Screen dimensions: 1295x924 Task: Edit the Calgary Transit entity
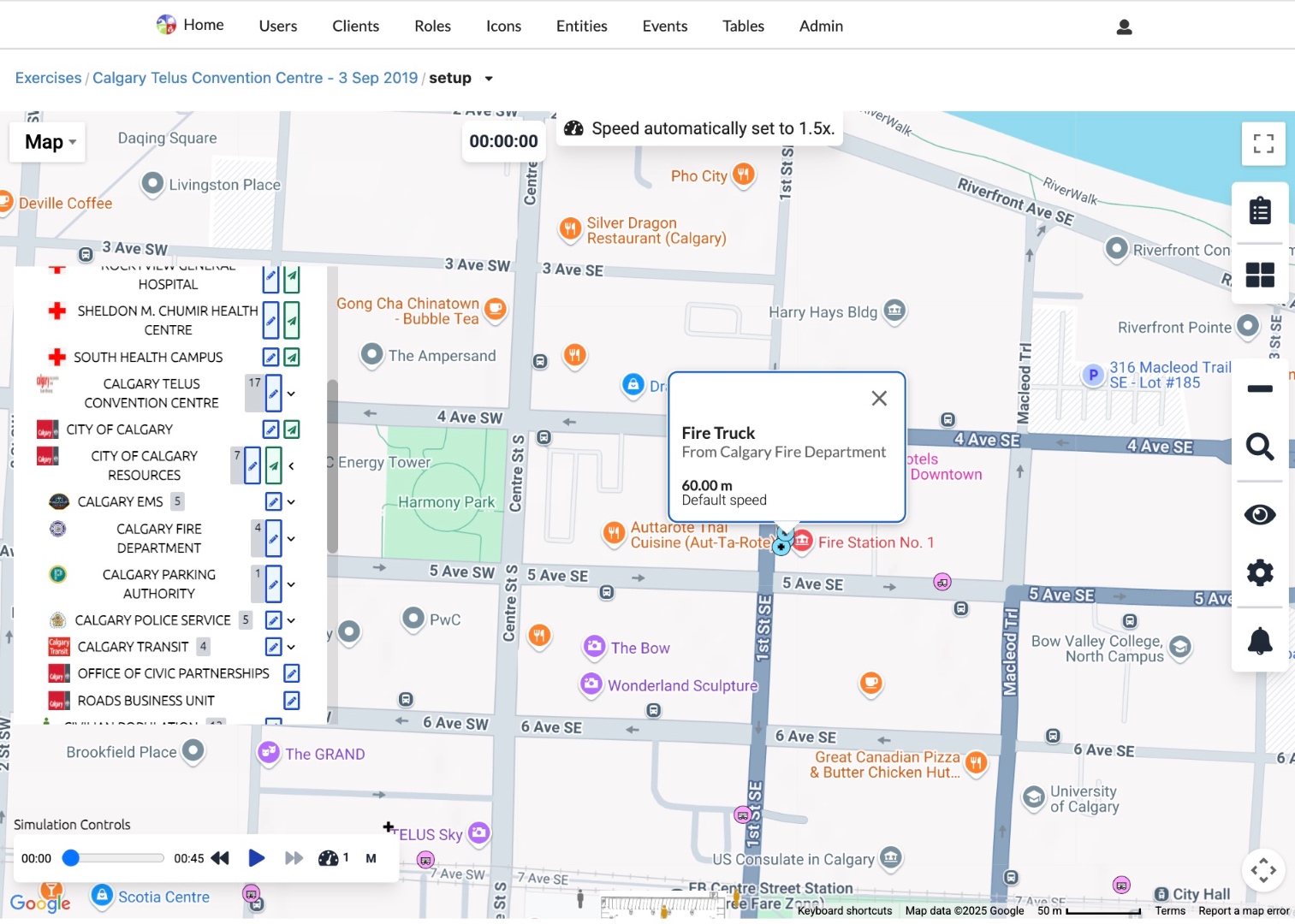[273, 647]
